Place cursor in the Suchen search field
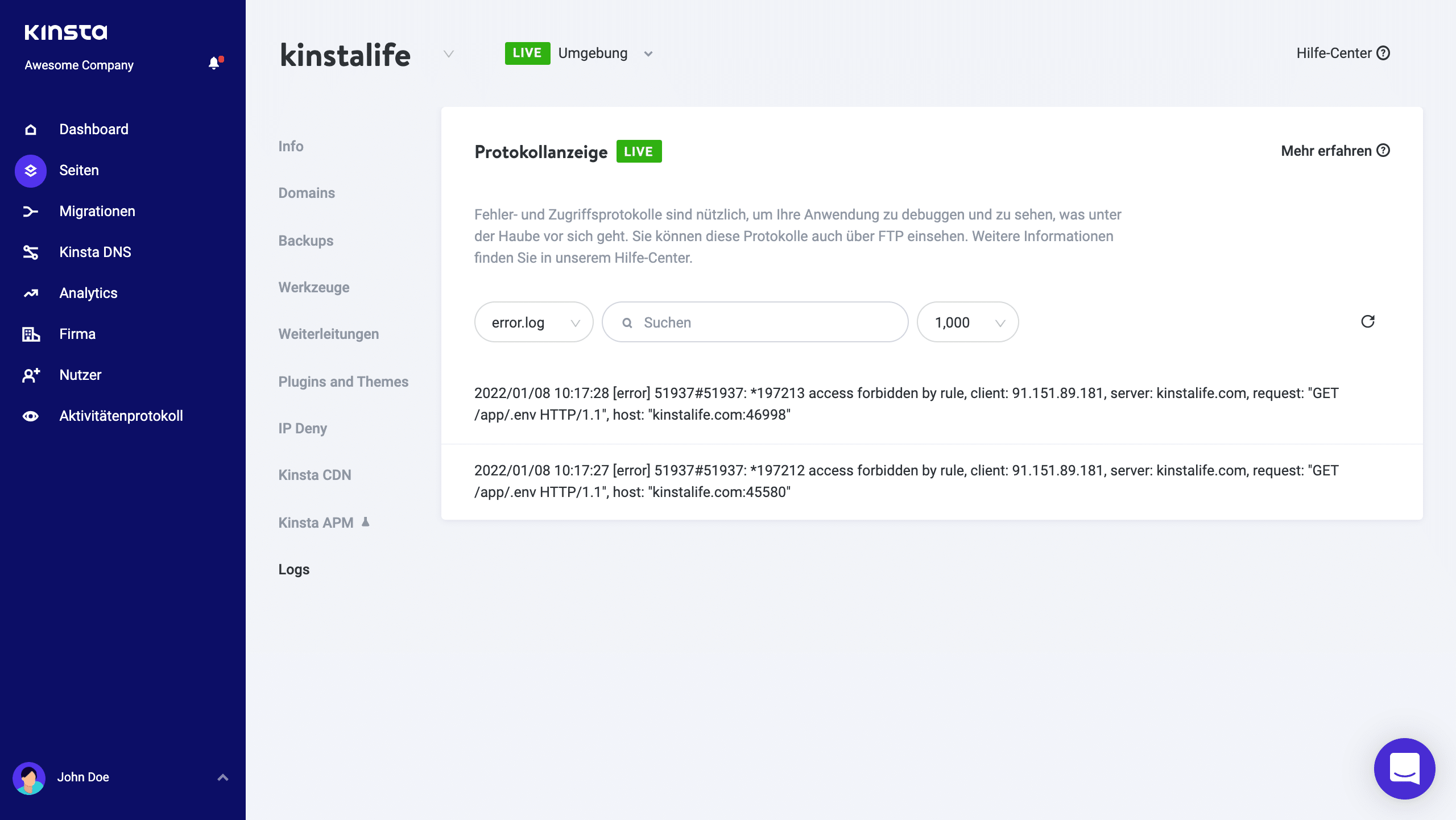The image size is (1456, 820). coord(755,322)
